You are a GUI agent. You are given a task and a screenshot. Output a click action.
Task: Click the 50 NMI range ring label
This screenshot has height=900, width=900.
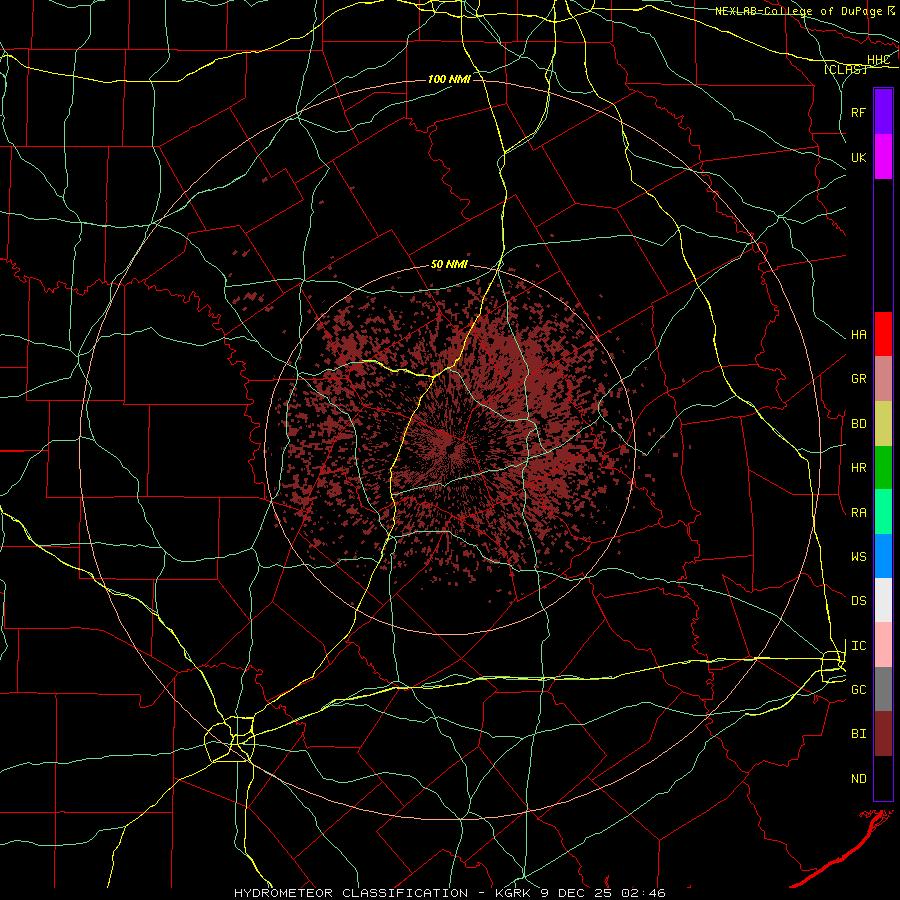click(x=449, y=264)
